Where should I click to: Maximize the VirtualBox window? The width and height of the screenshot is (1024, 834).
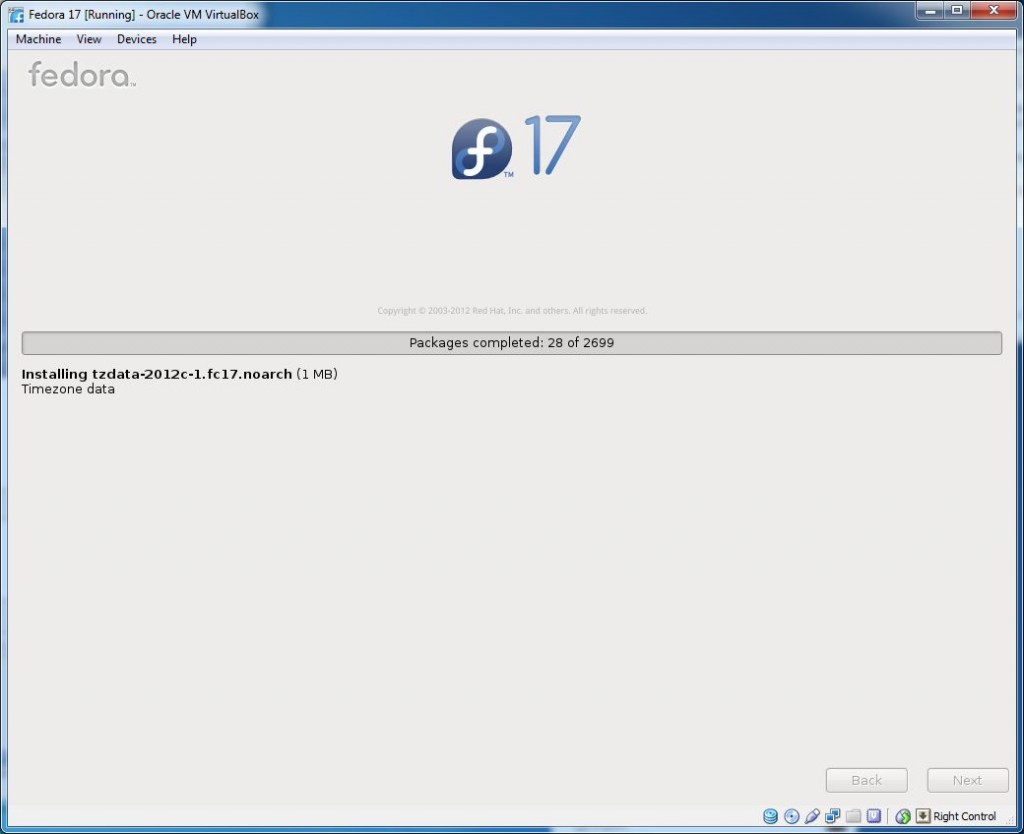pyautogui.click(x=957, y=10)
